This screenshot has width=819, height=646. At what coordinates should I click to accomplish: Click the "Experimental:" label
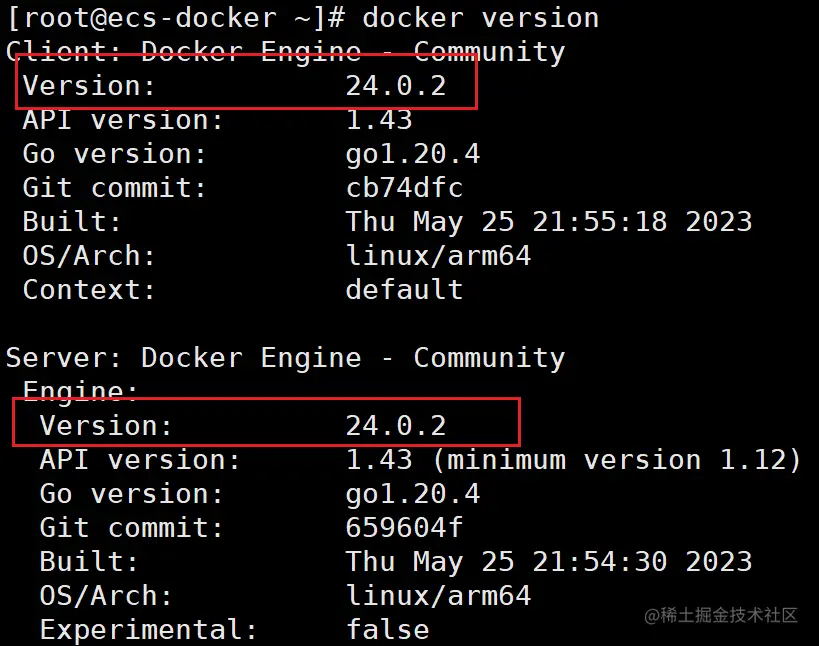point(148,630)
